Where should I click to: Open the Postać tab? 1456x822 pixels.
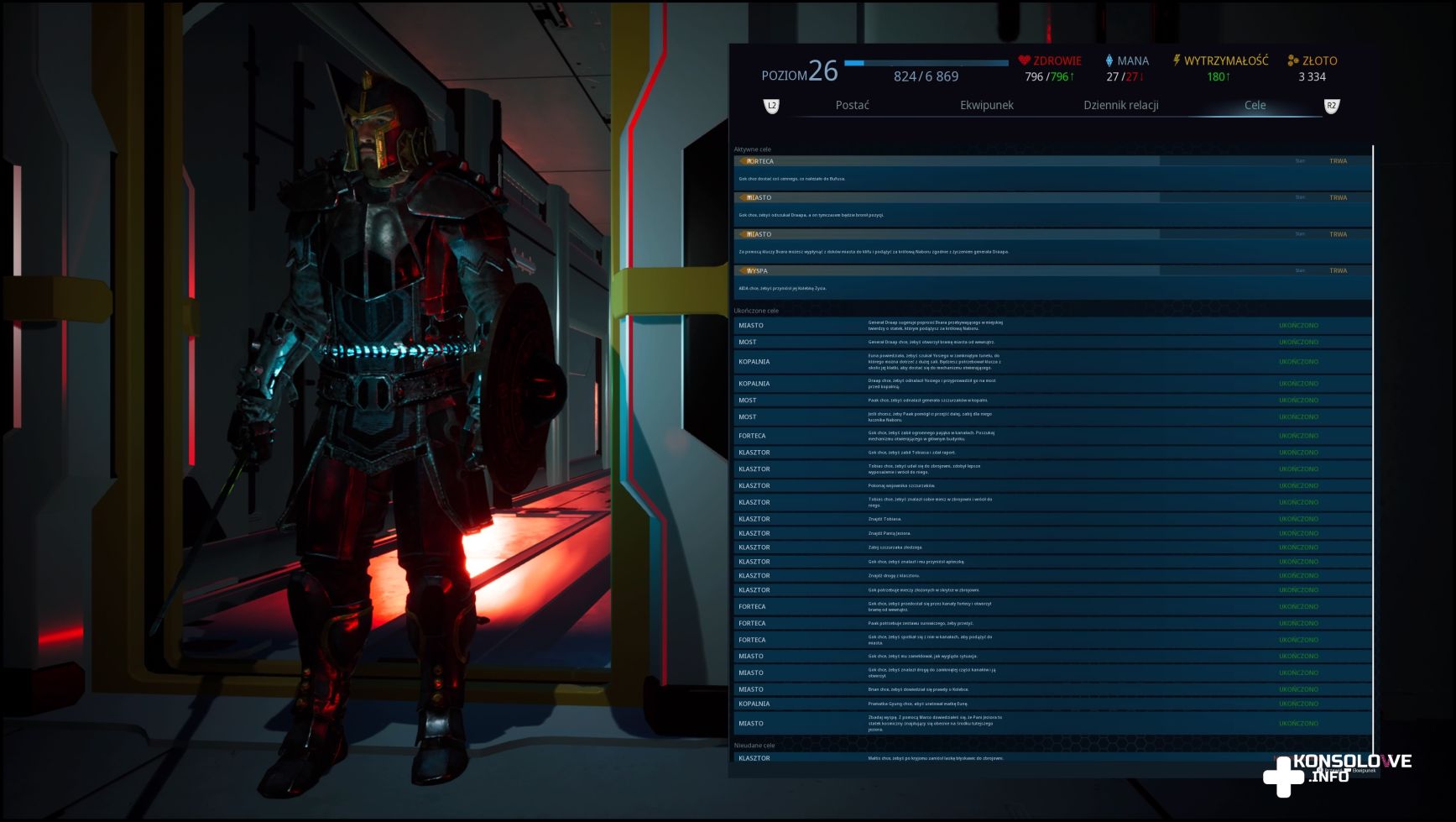click(x=852, y=106)
